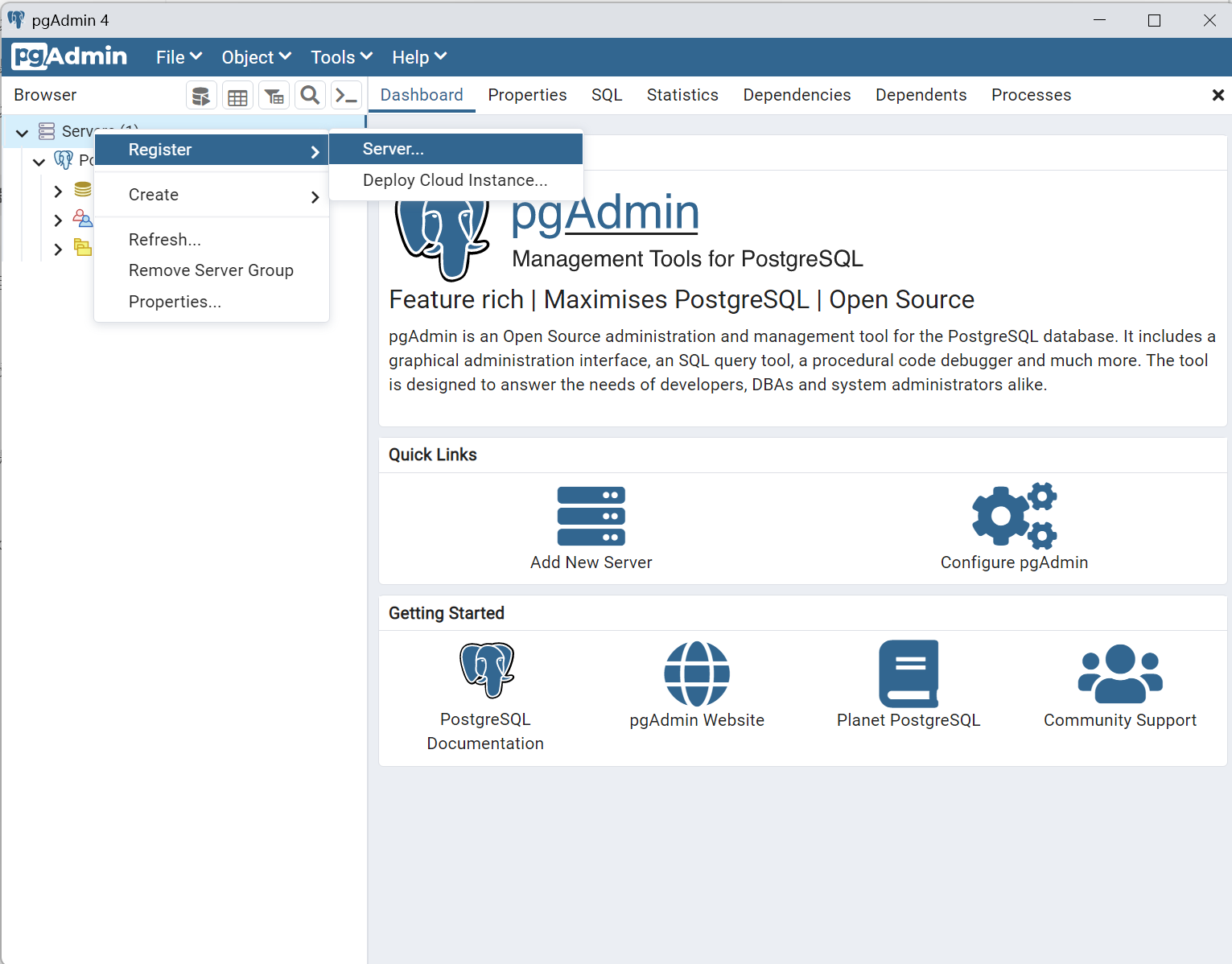Click the Add New Server link text
Image resolution: width=1232 pixels, height=964 pixels.
coord(591,562)
